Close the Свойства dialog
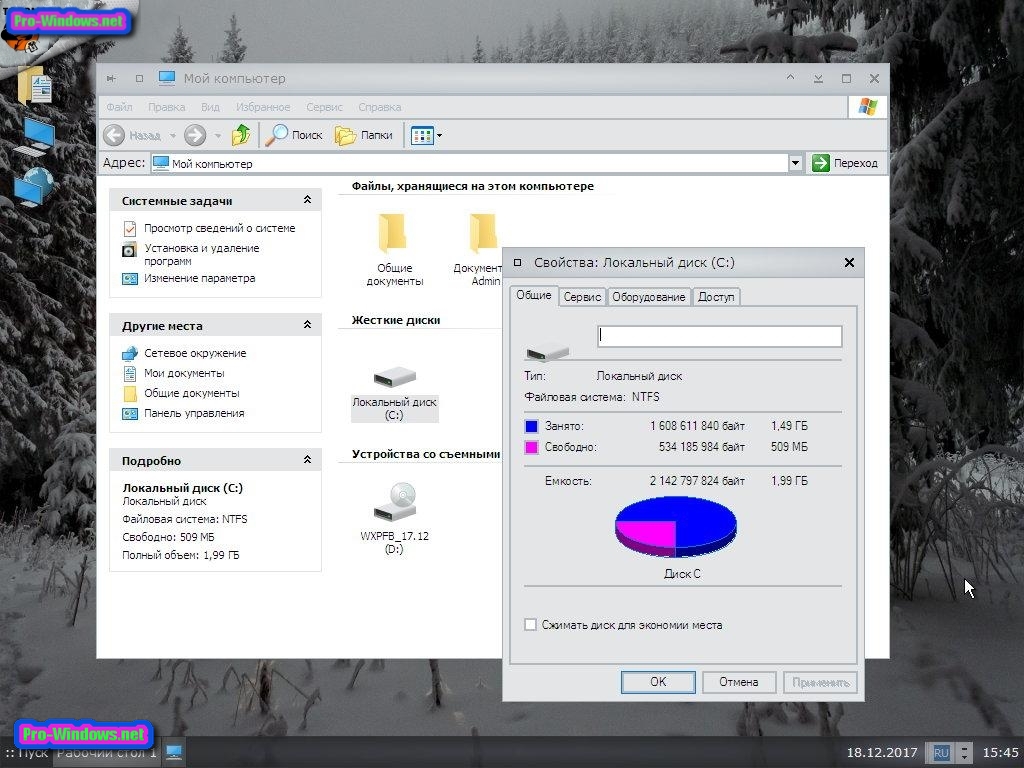The image size is (1024, 768). tap(849, 263)
